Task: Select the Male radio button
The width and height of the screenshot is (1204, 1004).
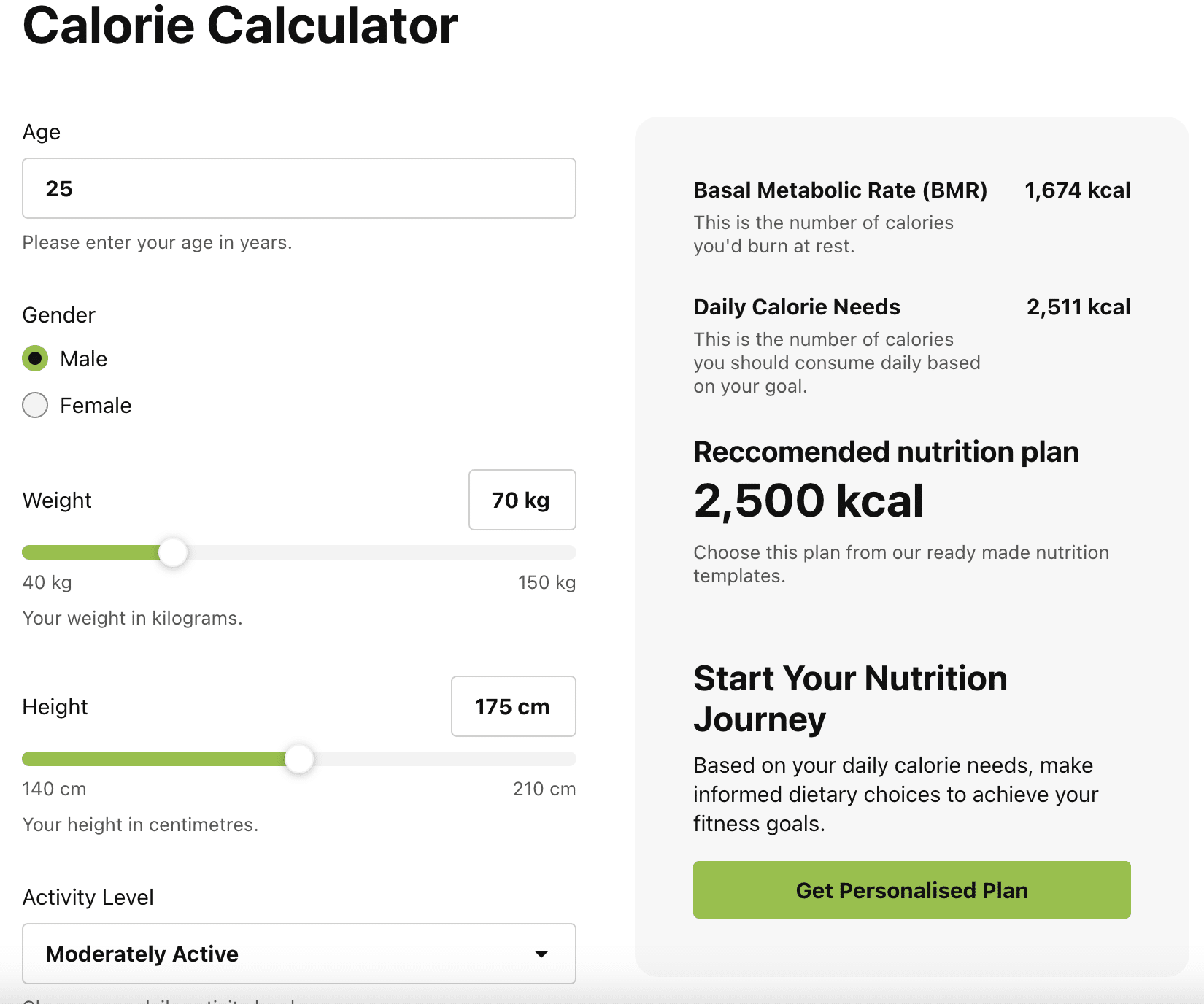Action: [35, 358]
